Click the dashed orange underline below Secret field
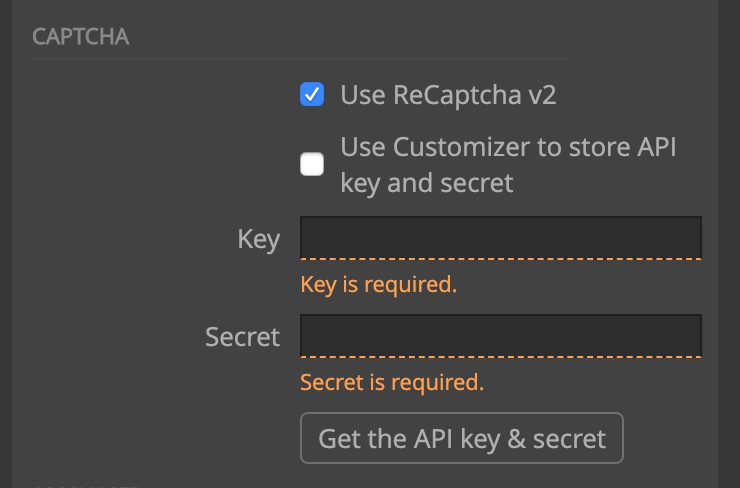 501,357
